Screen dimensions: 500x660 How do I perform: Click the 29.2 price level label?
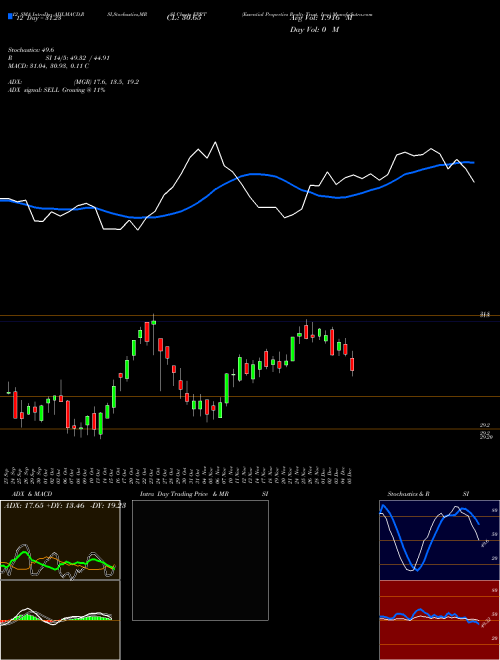(484, 425)
